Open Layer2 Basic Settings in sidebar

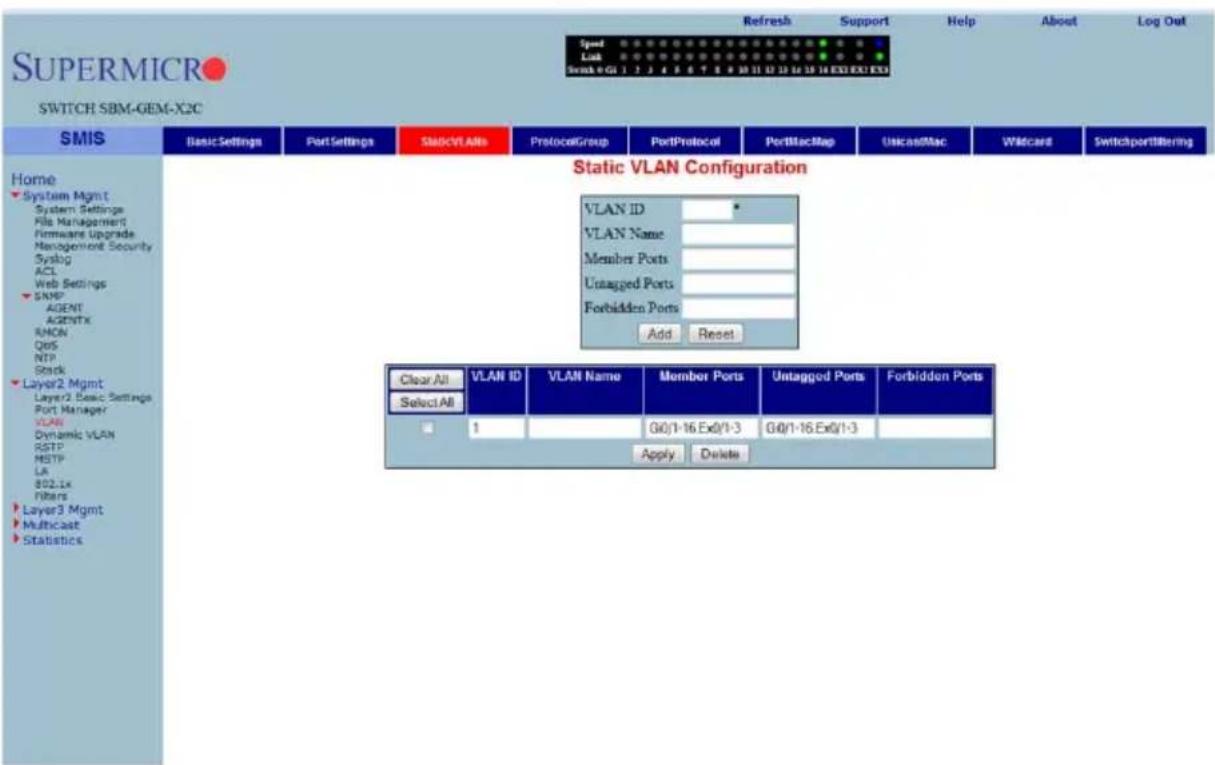pyautogui.click(x=93, y=397)
